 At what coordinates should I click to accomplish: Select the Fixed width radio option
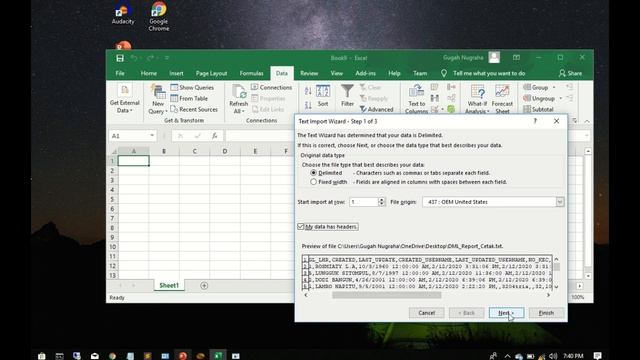click(x=313, y=182)
